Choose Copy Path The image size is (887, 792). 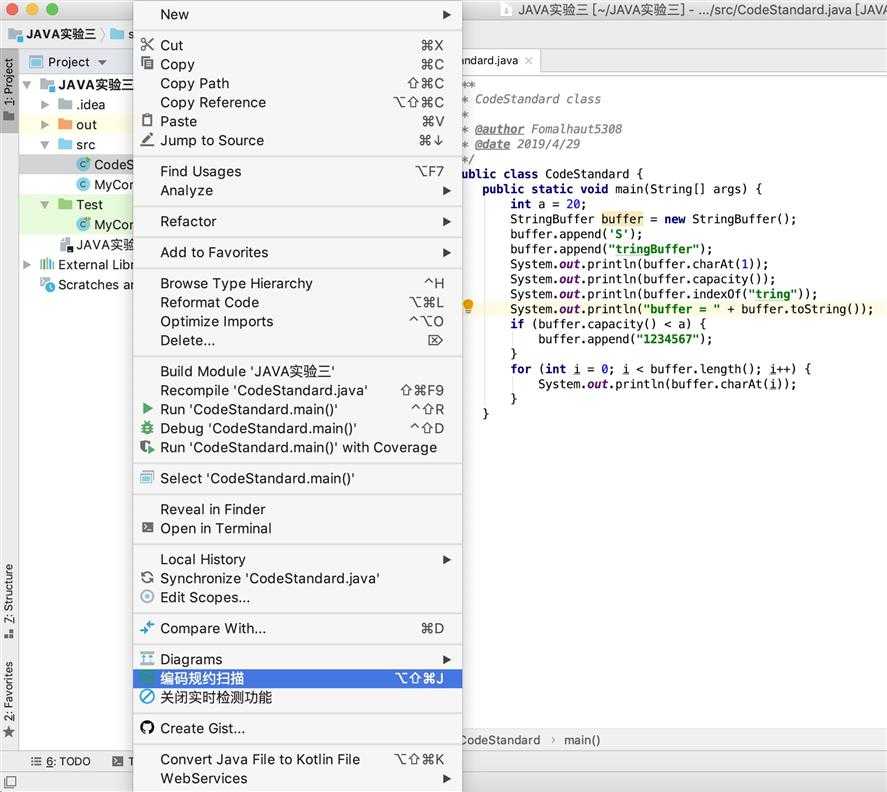298,83
